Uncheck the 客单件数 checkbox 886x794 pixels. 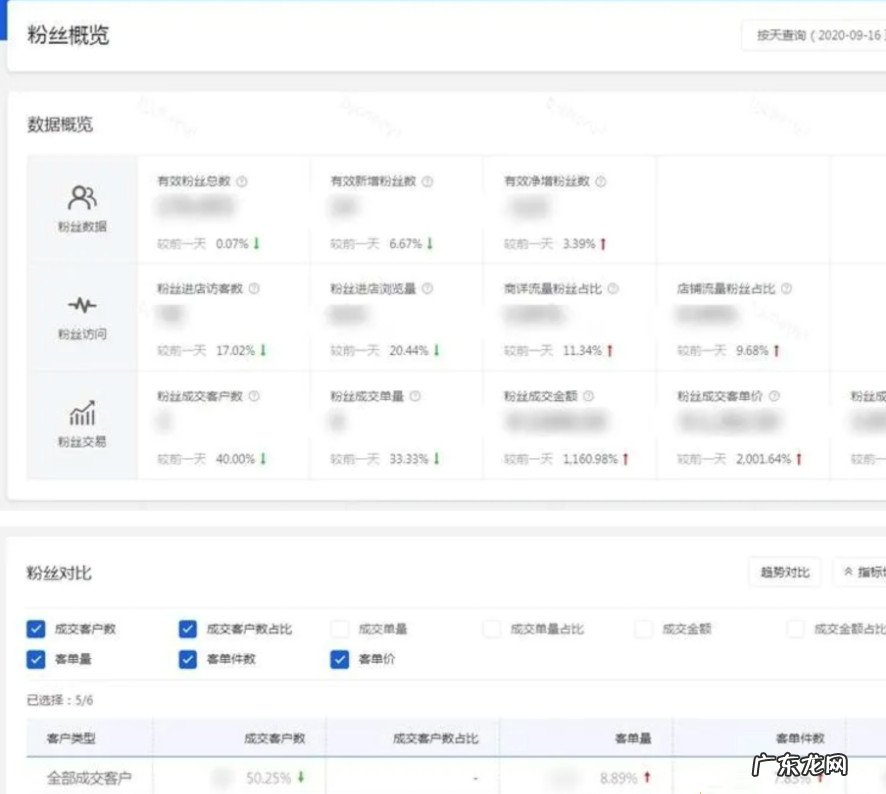[x=187, y=660]
